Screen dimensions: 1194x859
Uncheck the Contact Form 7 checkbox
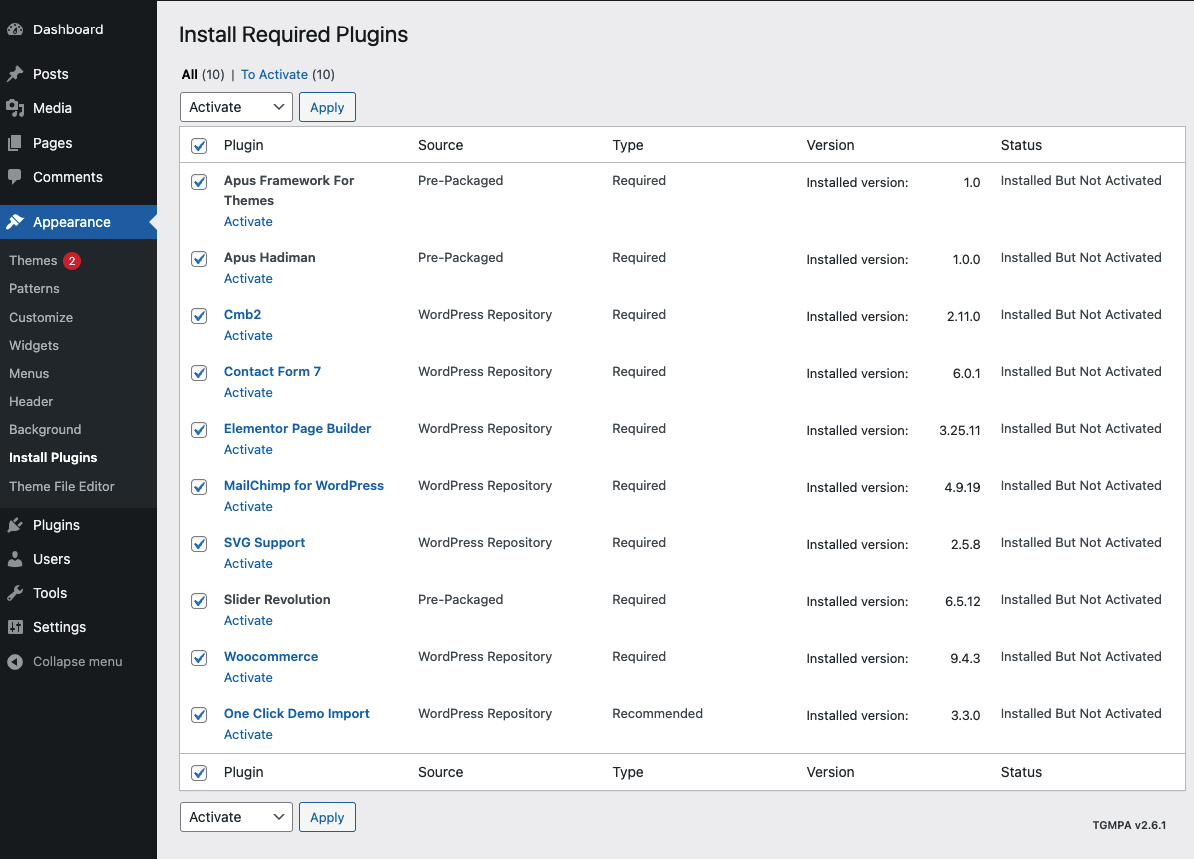199,373
